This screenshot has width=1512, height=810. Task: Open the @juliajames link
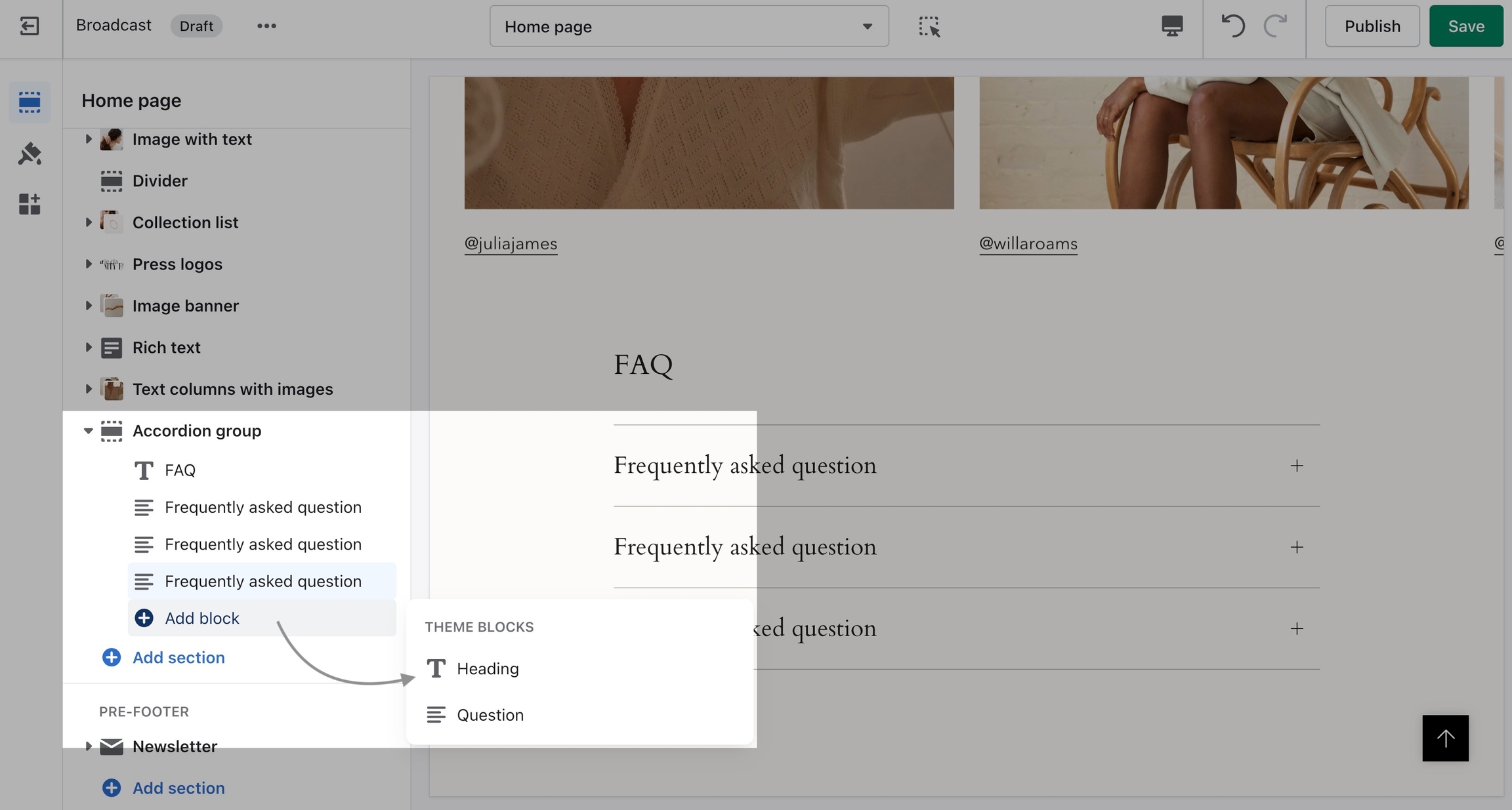coord(511,244)
